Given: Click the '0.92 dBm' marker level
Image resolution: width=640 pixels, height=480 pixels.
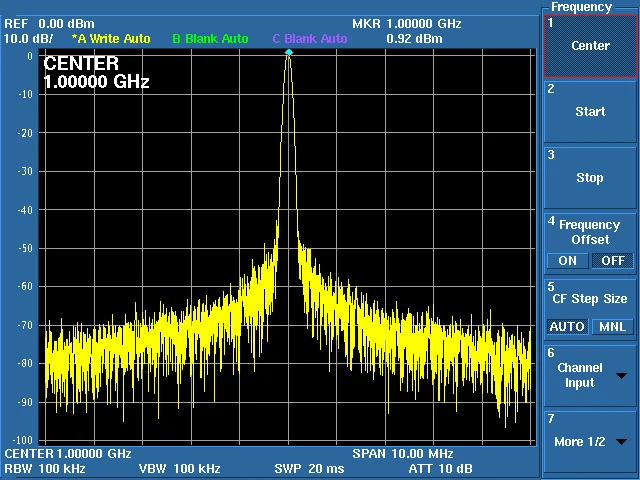Looking at the screenshot, I should (414, 39).
